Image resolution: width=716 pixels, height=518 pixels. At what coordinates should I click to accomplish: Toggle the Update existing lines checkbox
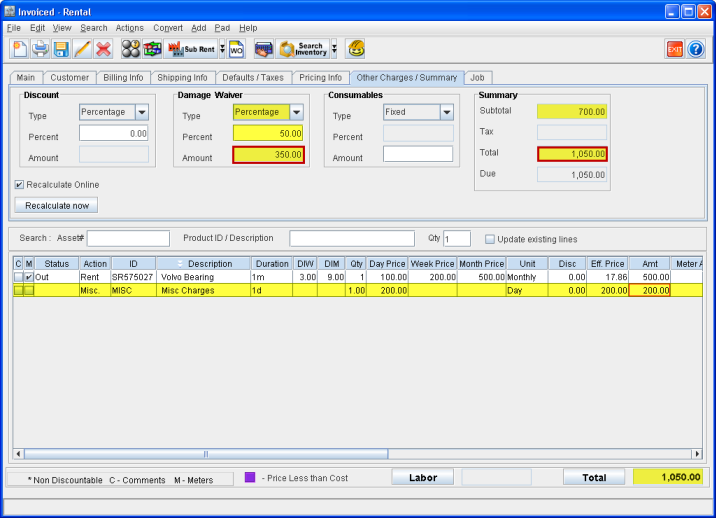click(490, 239)
